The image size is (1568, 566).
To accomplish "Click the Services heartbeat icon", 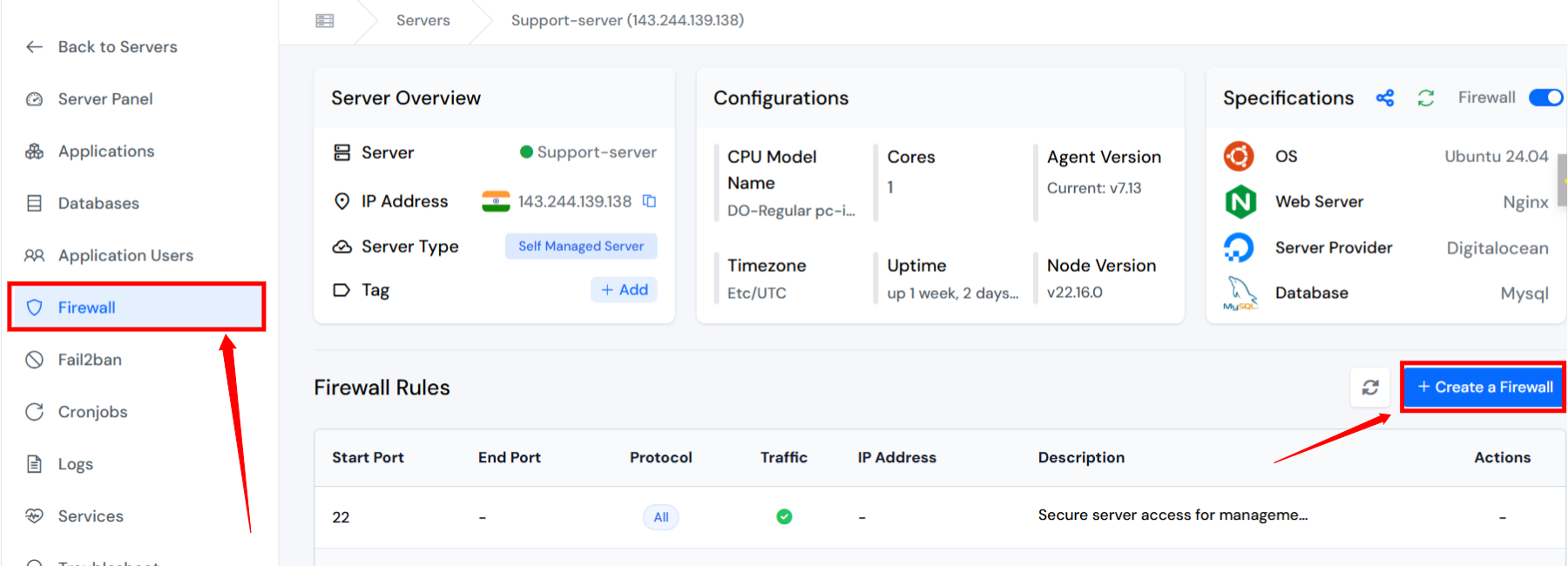I will (34, 515).
